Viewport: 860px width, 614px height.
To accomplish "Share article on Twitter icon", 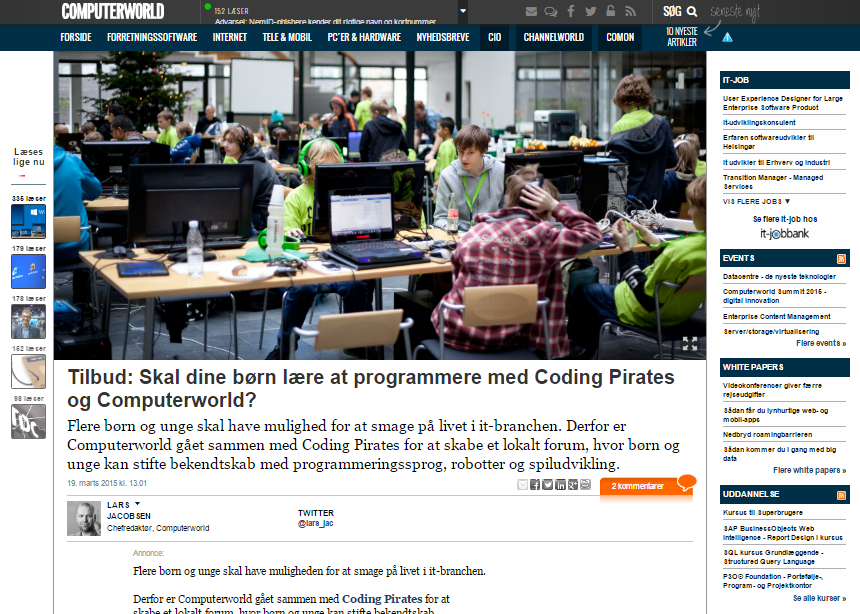I will point(547,485).
